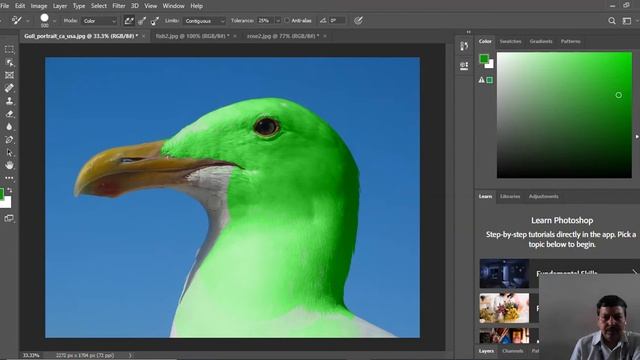Click the Color panel foreground green swatch
Image resolution: width=640 pixels, height=360 pixels.
click(x=484, y=59)
